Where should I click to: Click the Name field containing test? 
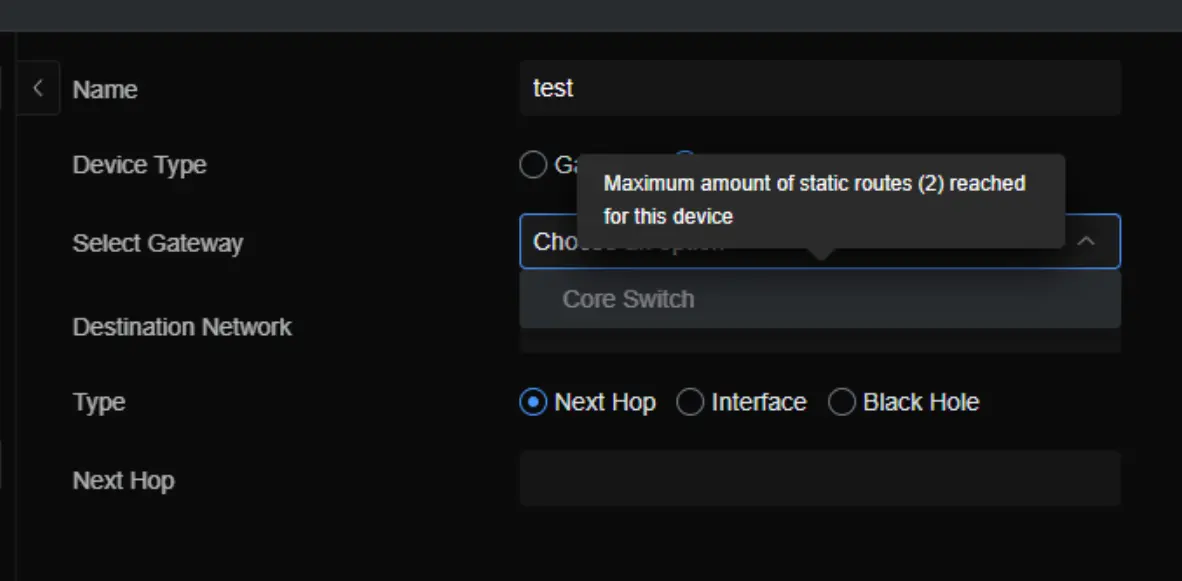click(819, 88)
